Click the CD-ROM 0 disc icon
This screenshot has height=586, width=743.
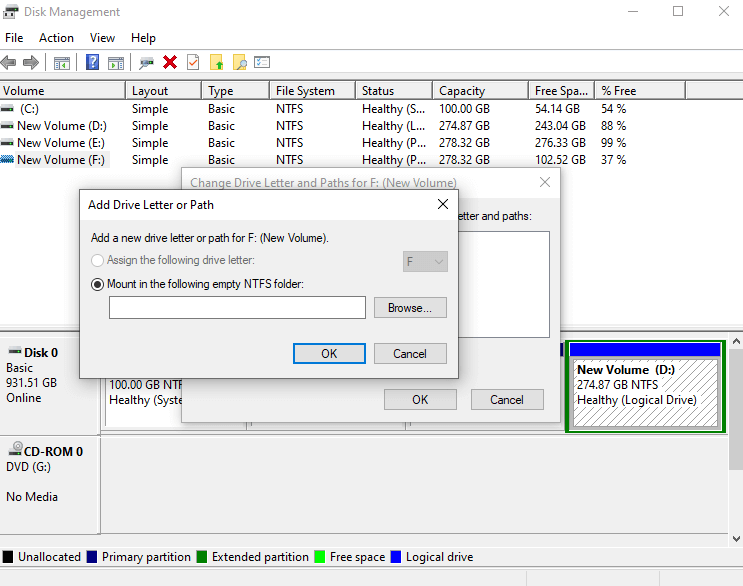(x=16, y=449)
